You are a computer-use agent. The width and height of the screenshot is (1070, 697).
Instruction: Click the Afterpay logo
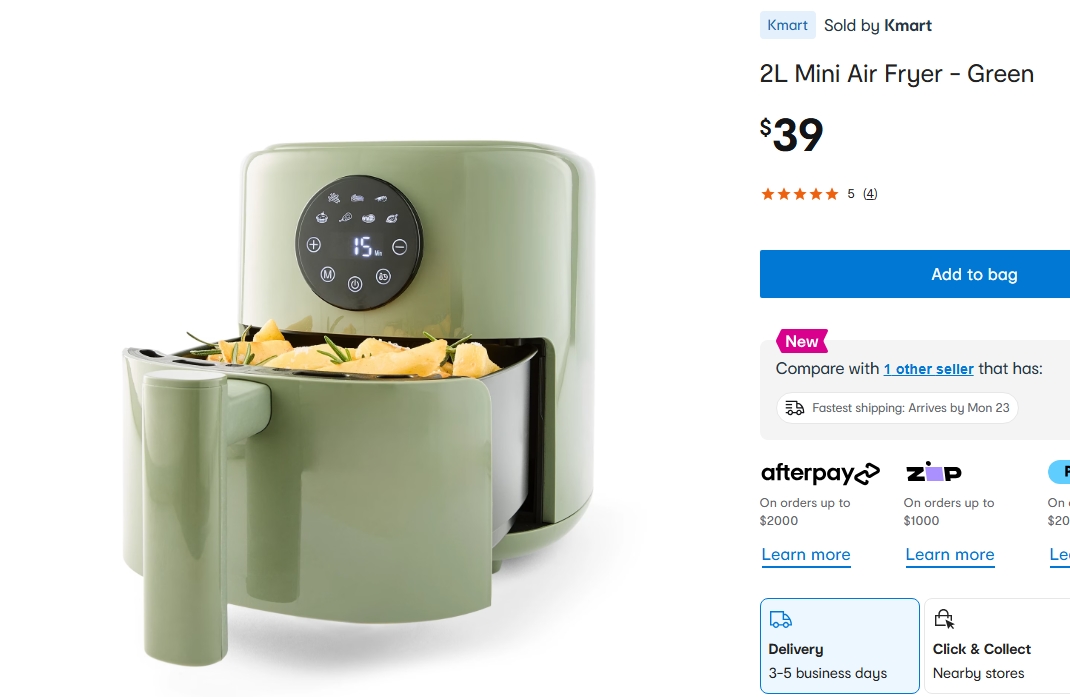(x=820, y=473)
